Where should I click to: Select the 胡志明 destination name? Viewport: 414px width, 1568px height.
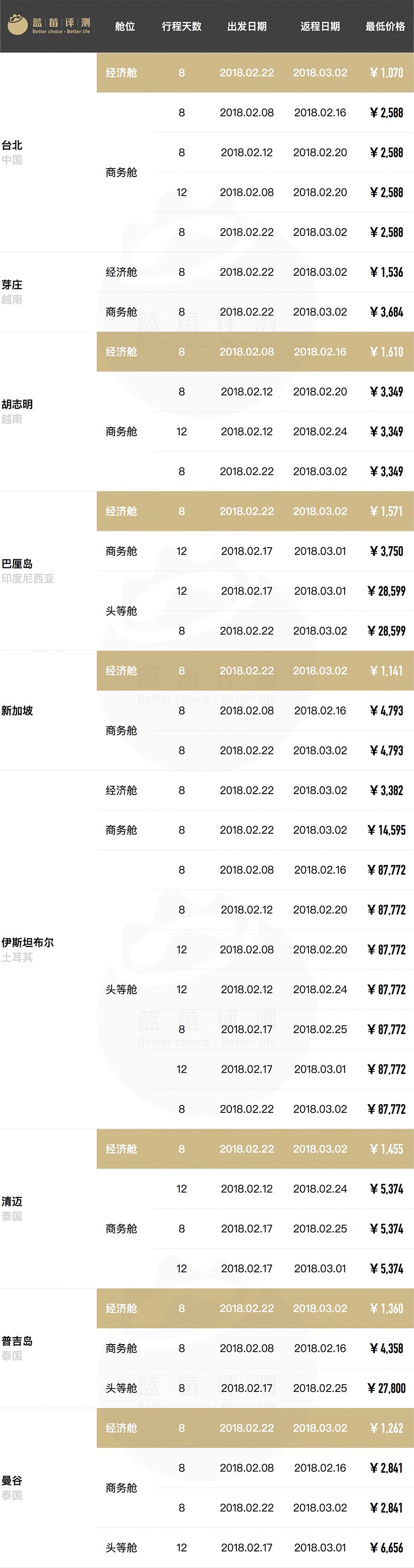tap(17, 404)
